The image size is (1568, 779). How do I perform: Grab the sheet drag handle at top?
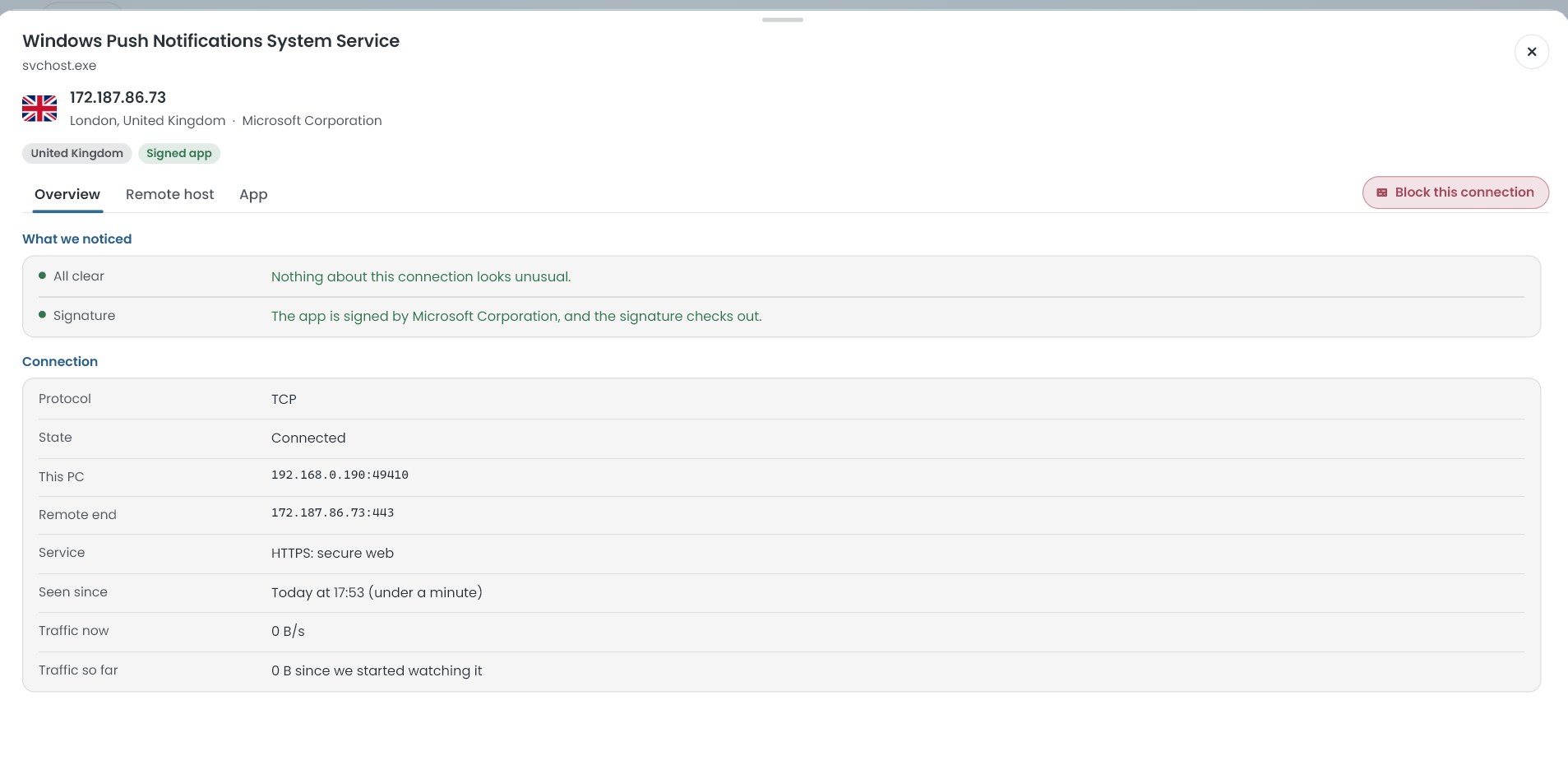pos(782,20)
